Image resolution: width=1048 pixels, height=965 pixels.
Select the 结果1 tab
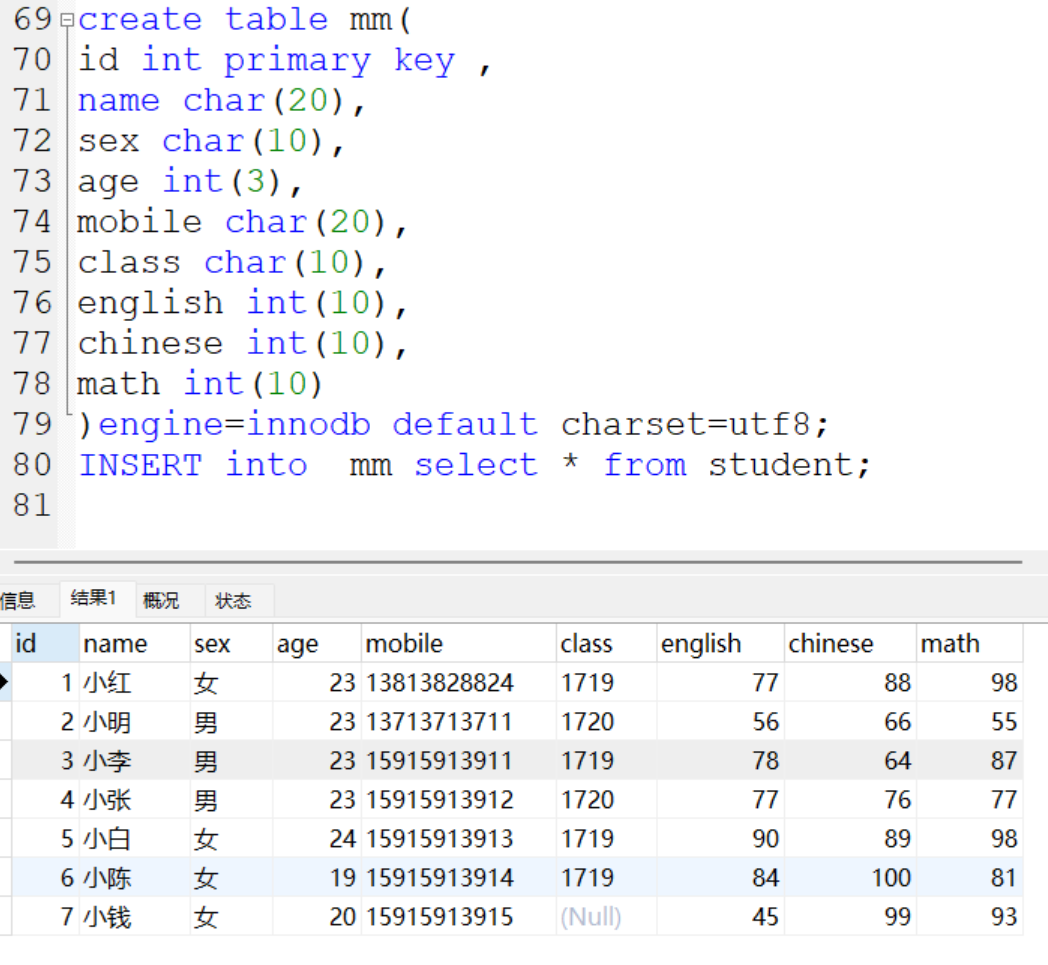tap(94, 598)
